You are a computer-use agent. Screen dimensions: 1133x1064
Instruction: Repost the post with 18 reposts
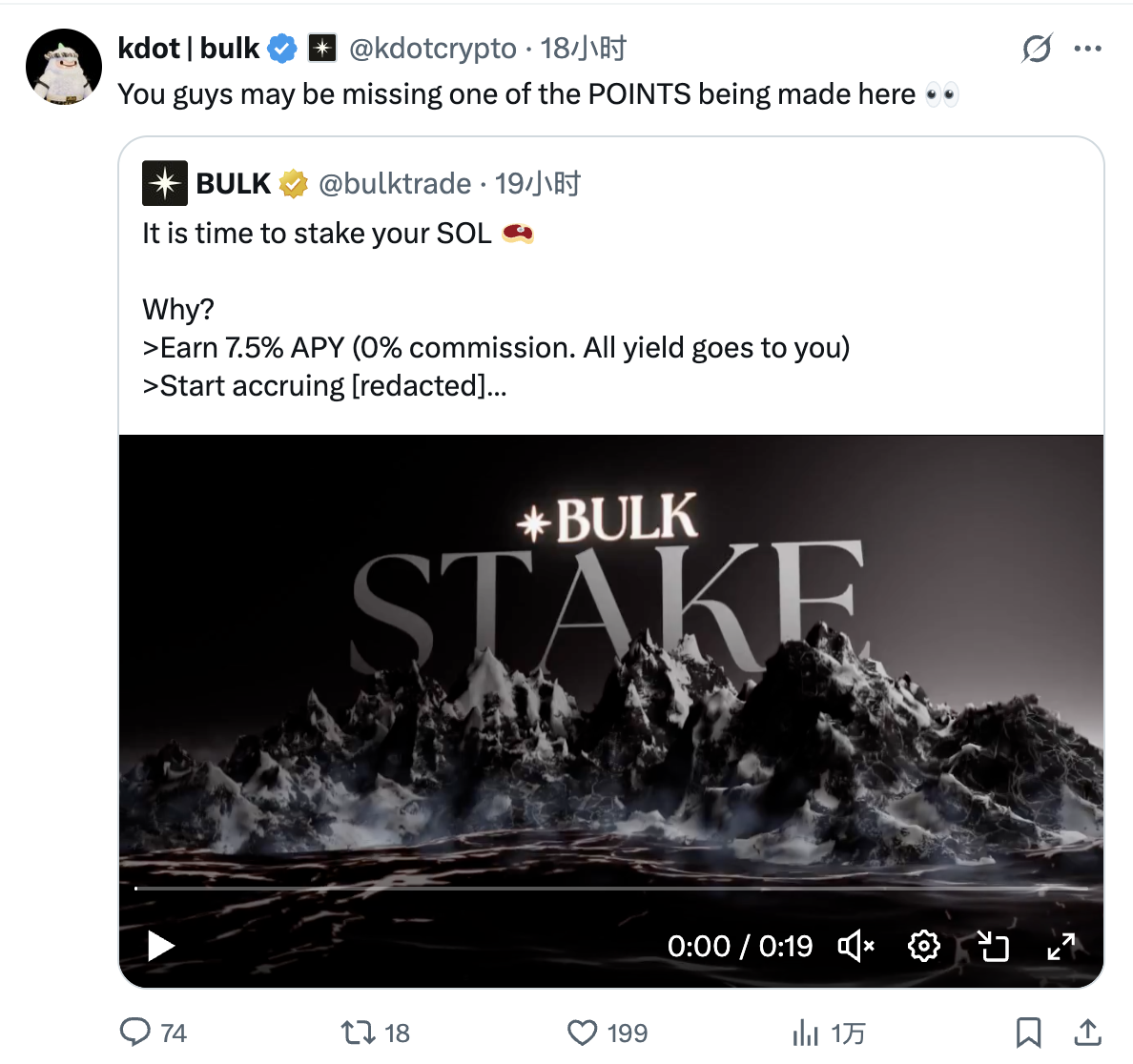point(359,1033)
